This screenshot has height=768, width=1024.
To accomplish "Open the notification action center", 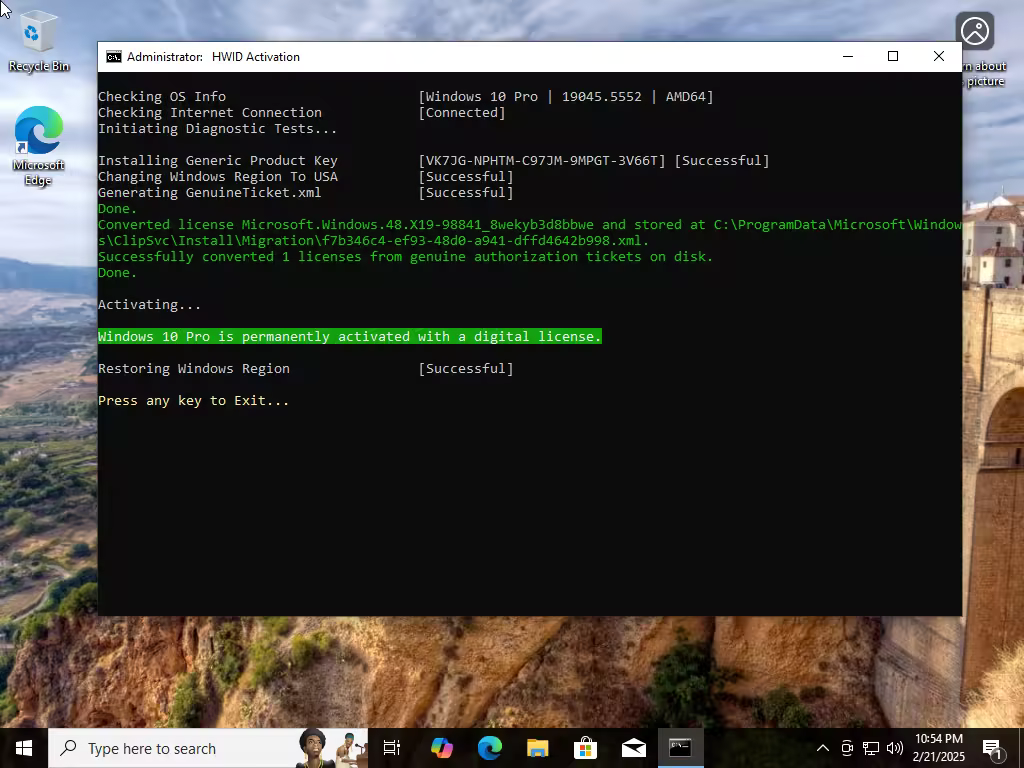I will (993, 748).
